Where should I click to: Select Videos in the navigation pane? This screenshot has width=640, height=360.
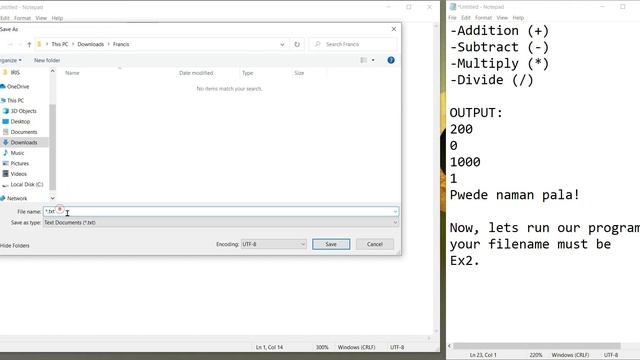tap(18, 174)
